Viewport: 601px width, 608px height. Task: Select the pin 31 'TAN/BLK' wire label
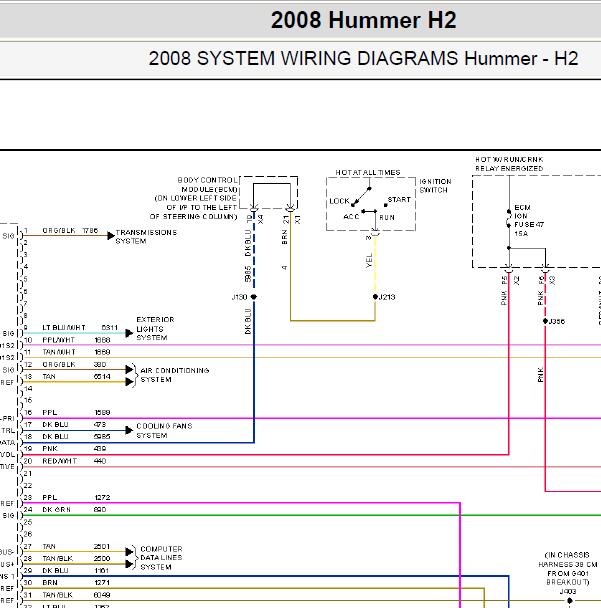[x=57, y=594]
